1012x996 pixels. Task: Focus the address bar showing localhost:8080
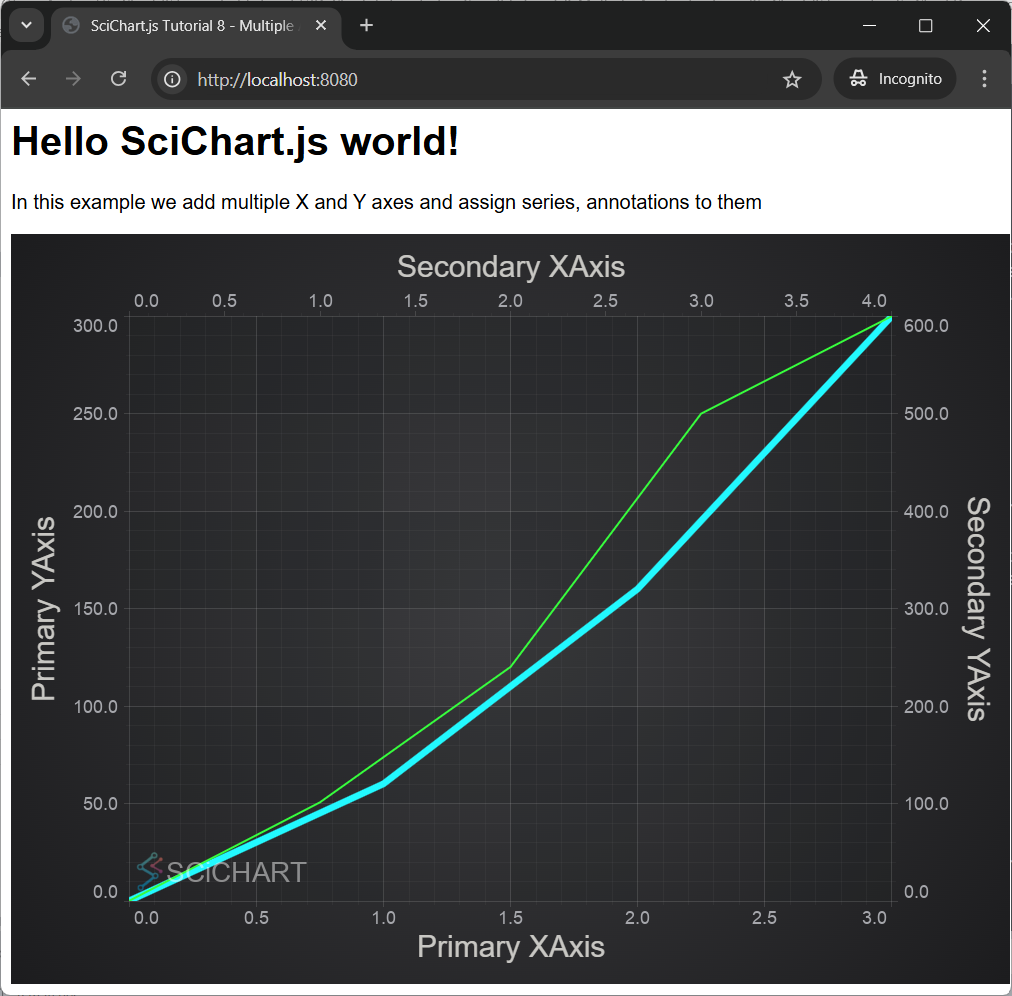pos(450,79)
